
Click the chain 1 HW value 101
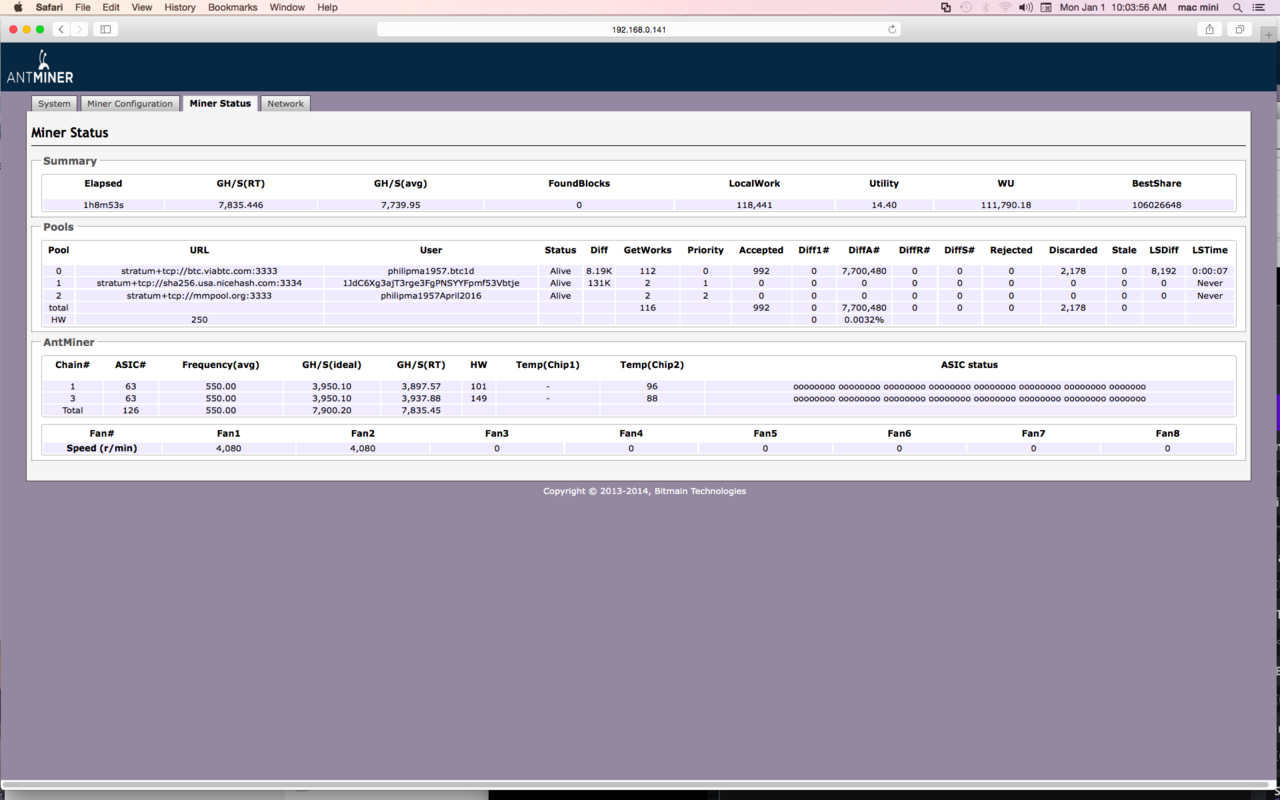pos(478,386)
